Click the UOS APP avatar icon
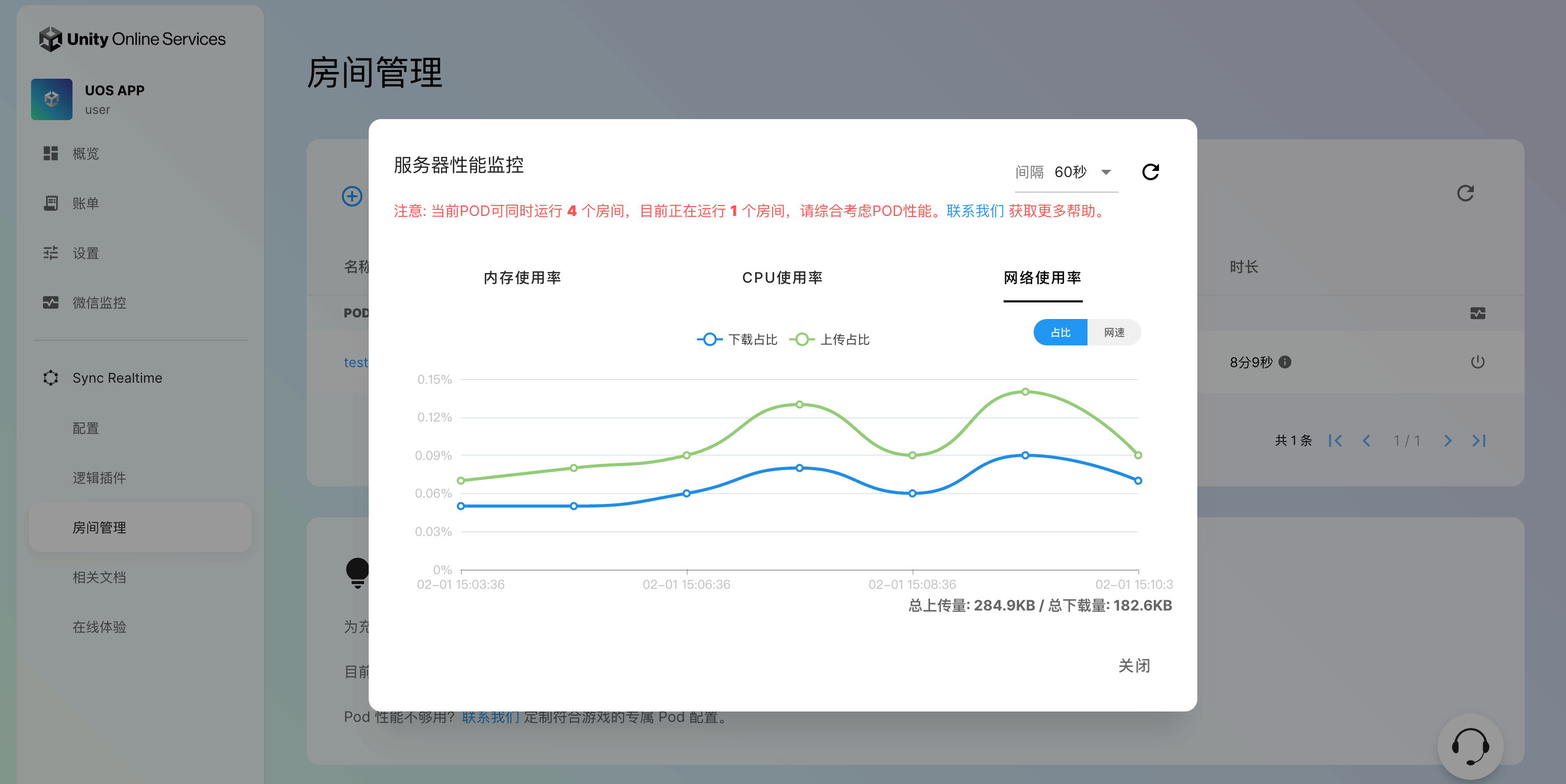 click(x=52, y=99)
